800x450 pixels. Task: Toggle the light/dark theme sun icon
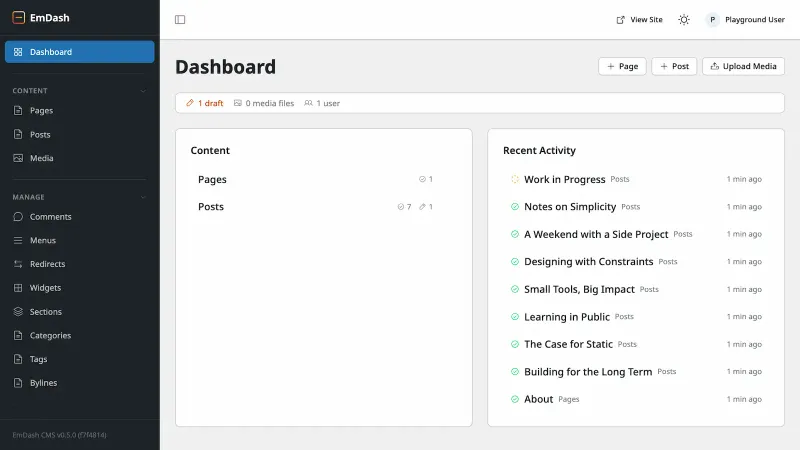(684, 19)
